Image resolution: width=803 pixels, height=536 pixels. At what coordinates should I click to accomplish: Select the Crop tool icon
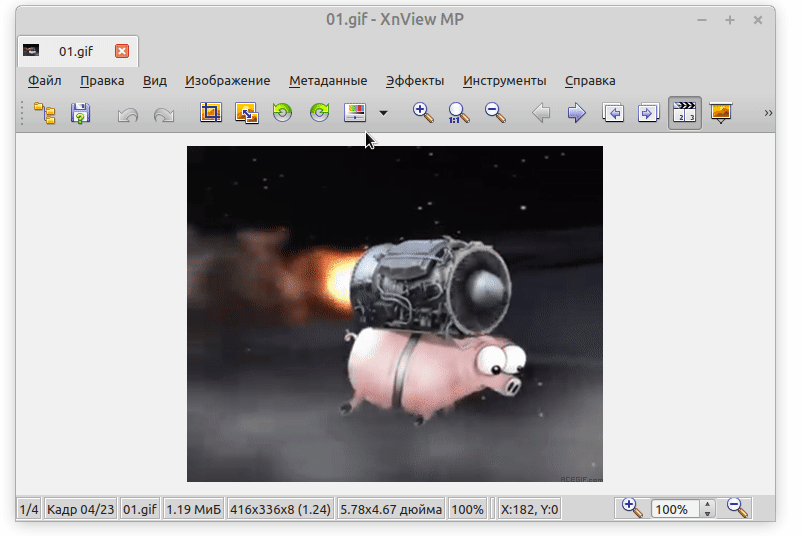[210, 112]
